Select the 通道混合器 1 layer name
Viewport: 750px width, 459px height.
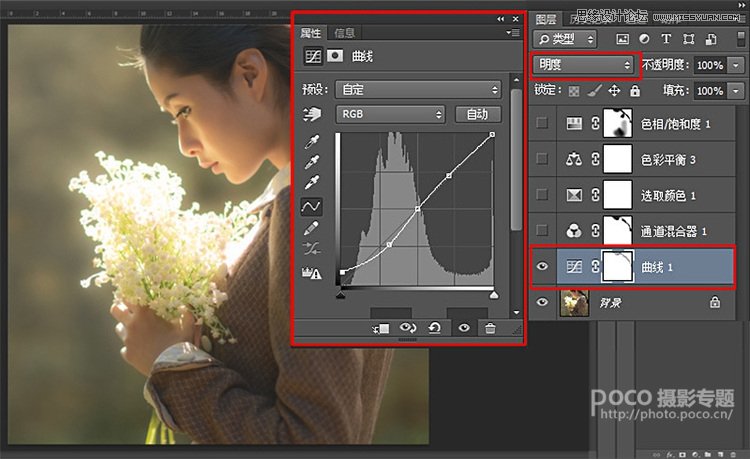(x=673, y=231)
